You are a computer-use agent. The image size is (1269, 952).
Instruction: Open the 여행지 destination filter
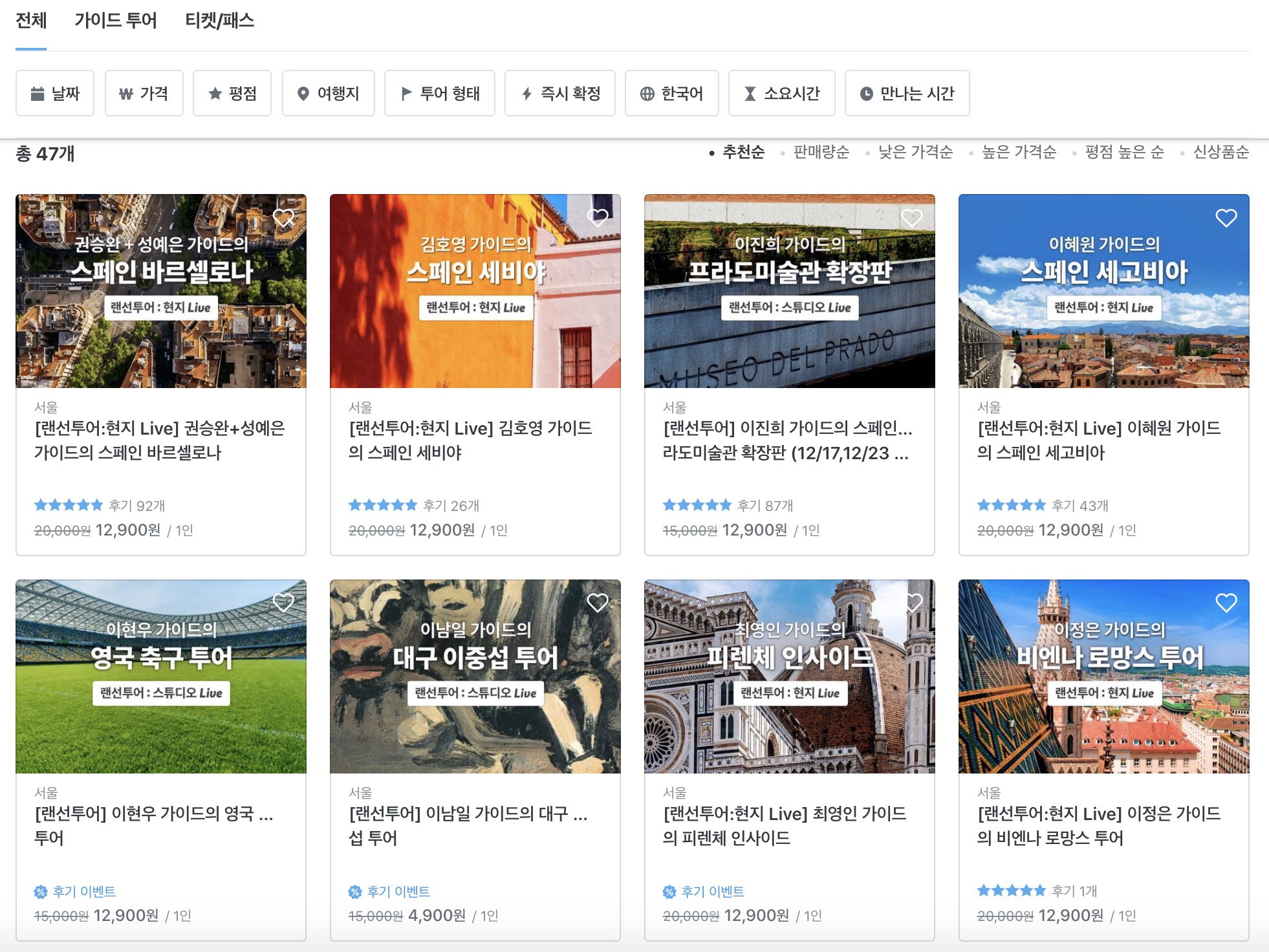click(x=328, y=94)
